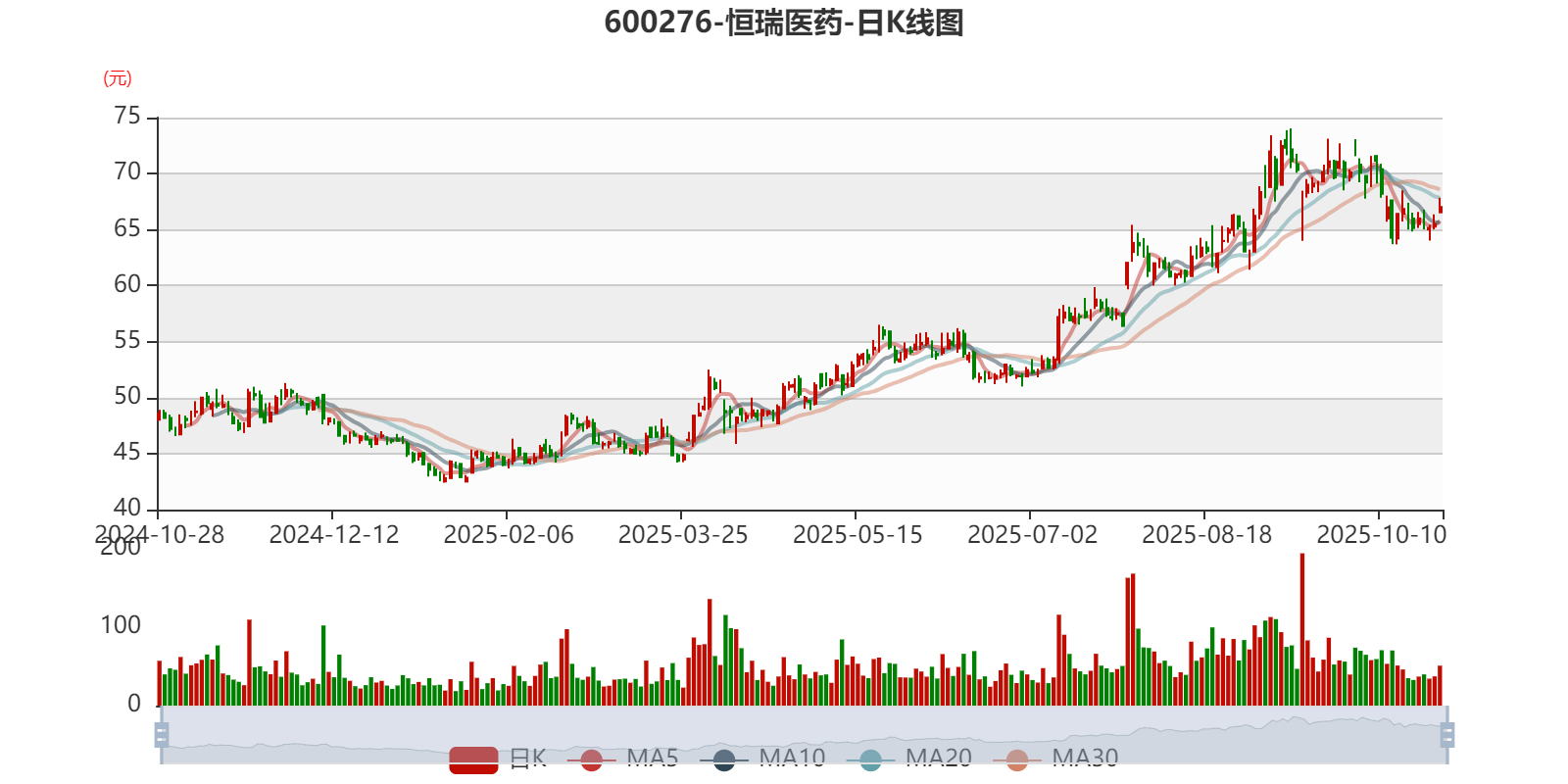Click the 2025-03-25 axis date
The width and height of the screenshot is (1568, 784).
(683, 535)
